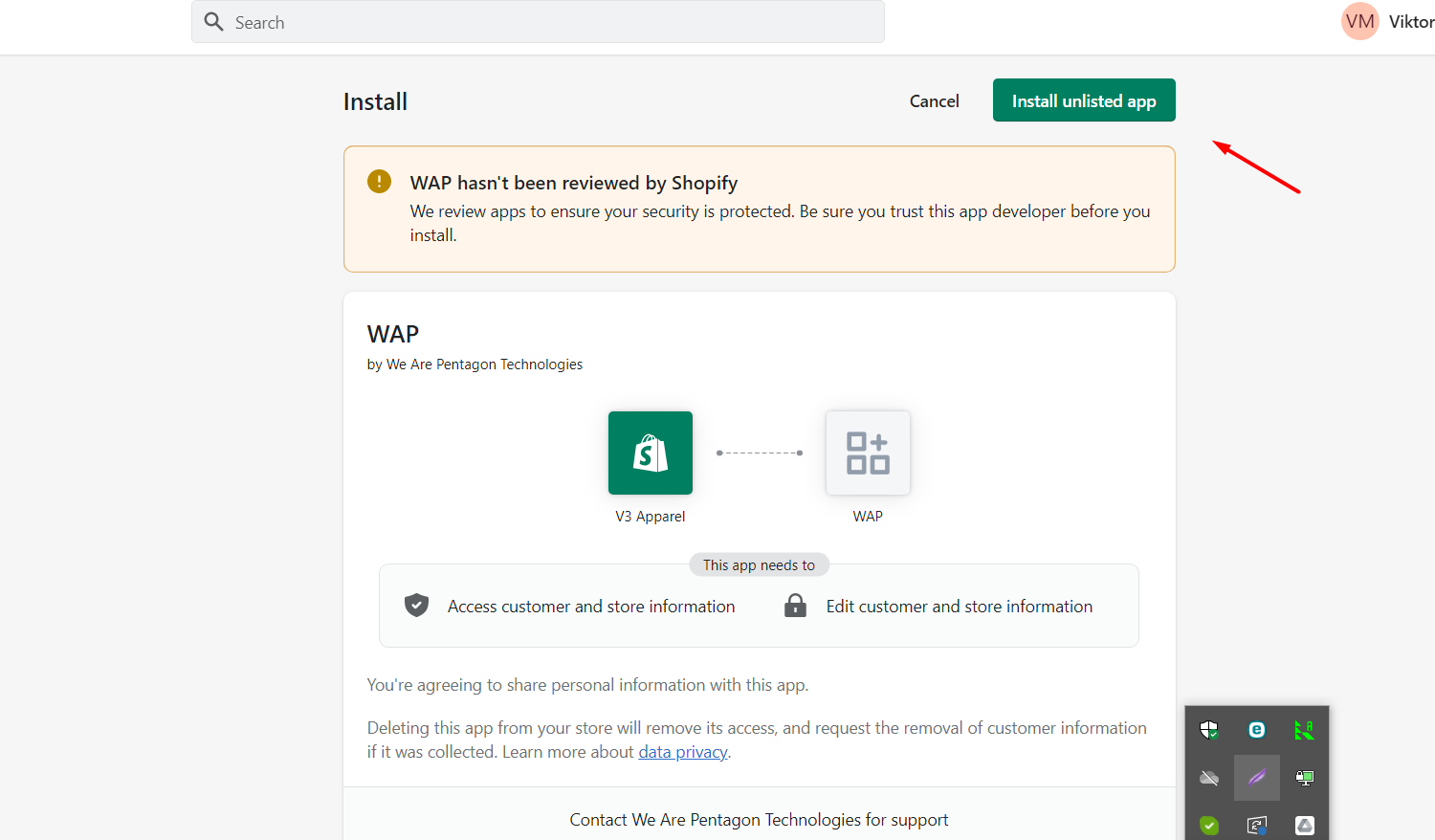Image resolution: width=1435 pixels, height=840 pixels.
Task: Click the shield icon beside Access customer info
Action: pyautogui.click(x=416, y=605)
